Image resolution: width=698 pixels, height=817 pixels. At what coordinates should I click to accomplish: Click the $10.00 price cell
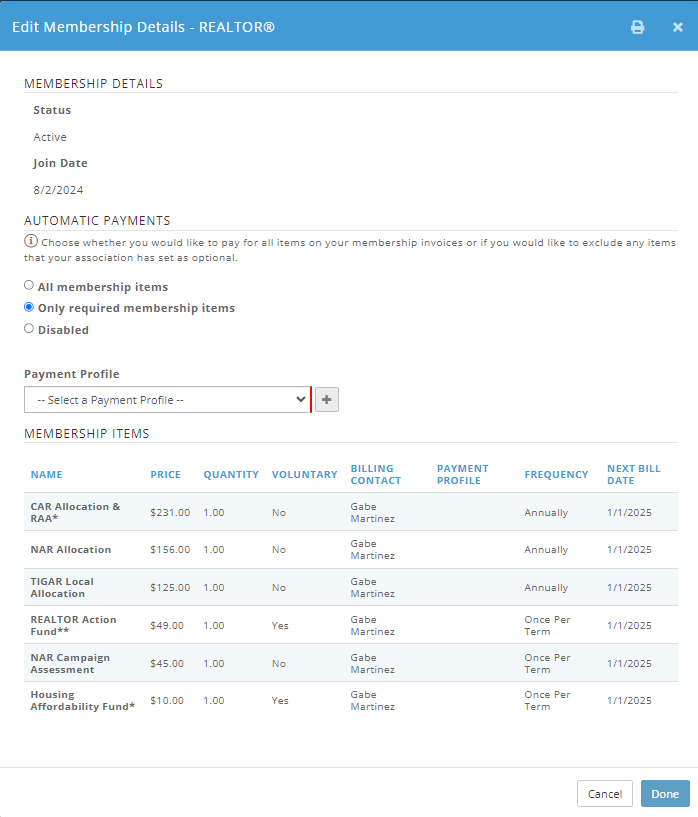[x=167, y=701]
